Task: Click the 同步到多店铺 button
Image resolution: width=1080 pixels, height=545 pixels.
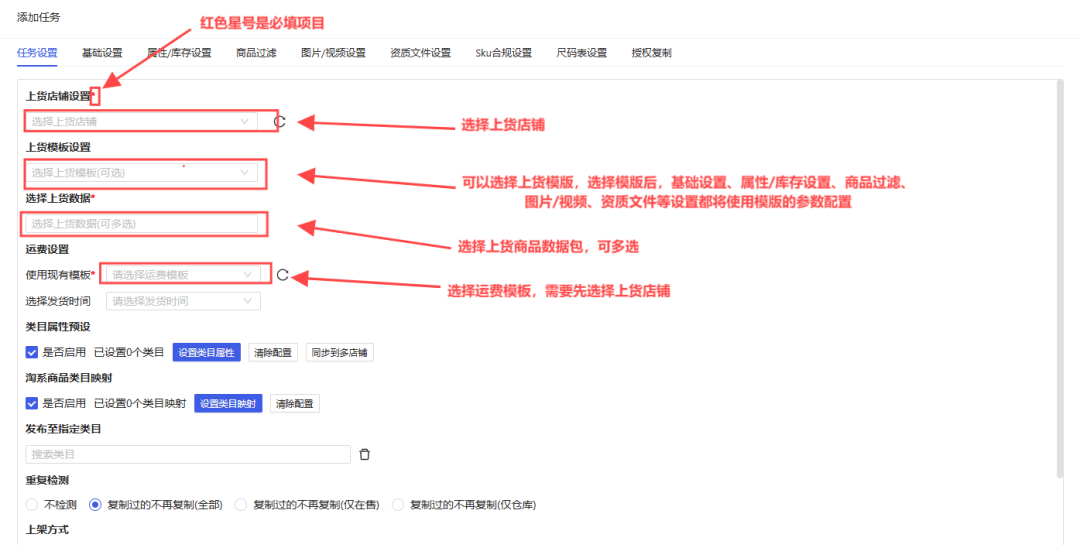Action: point(339,352)
